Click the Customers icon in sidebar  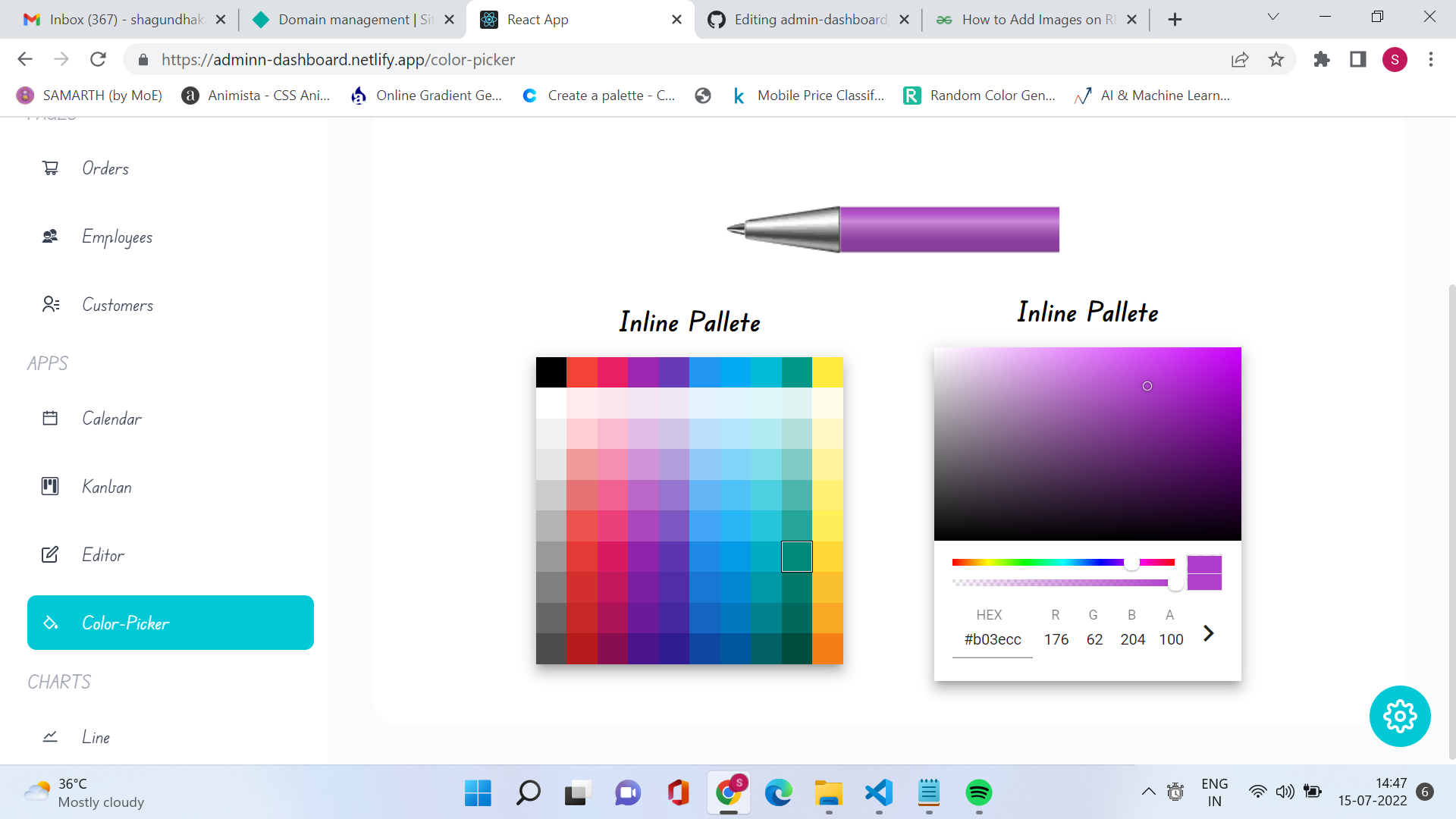pos(50,305)
